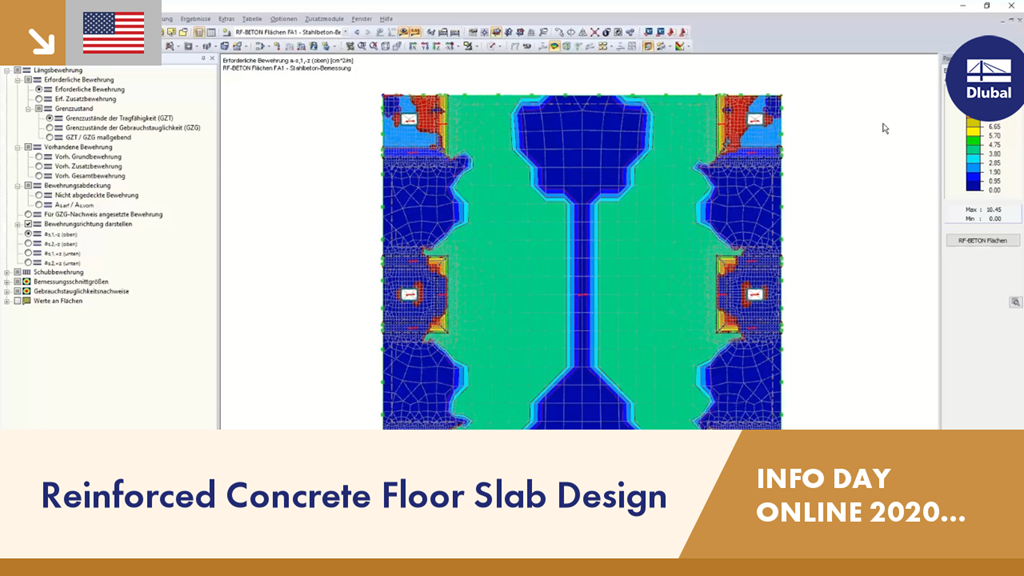The width and height of the screenshot is (1024, 576).
Task: Open the Hilfe menu
Action: tap(387, 19)
